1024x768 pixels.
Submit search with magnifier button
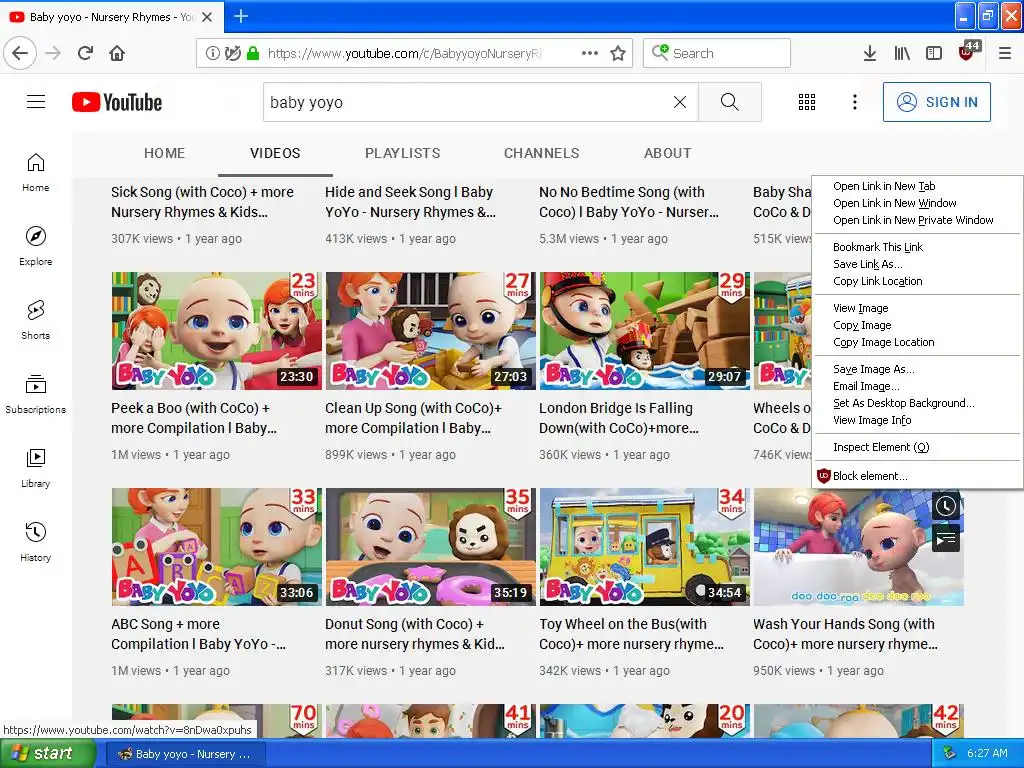click(729, 102)
